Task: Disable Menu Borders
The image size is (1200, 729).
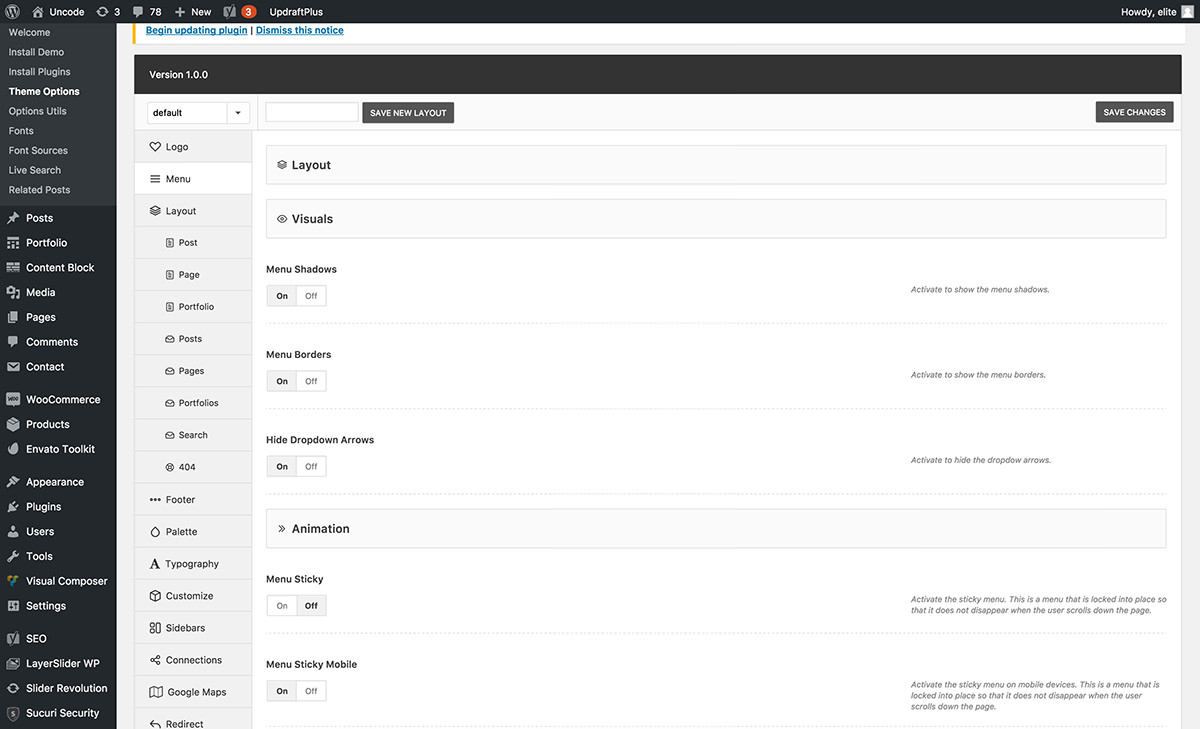Action: [311, 380]
